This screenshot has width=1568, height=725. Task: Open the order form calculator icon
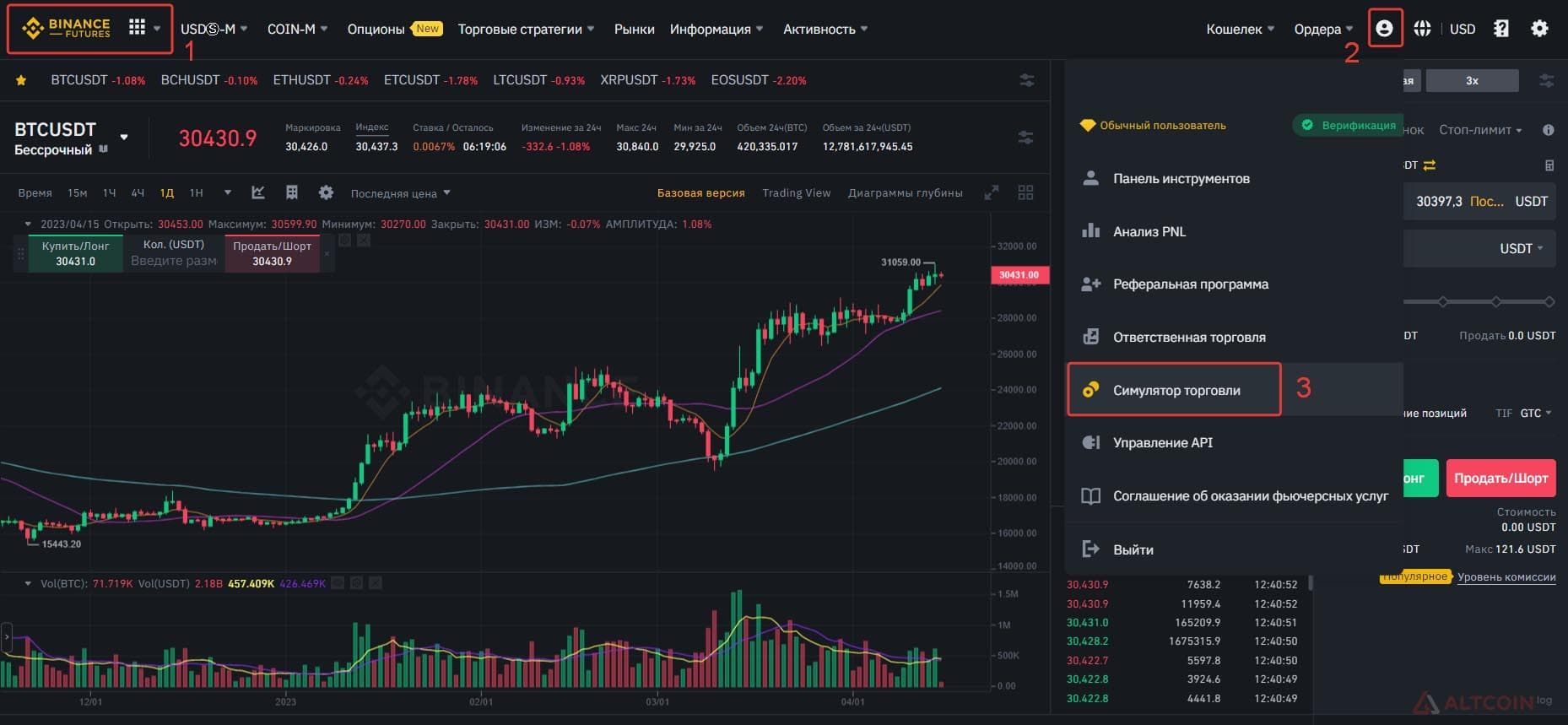pyautogui.click(x=1549, y=165)
